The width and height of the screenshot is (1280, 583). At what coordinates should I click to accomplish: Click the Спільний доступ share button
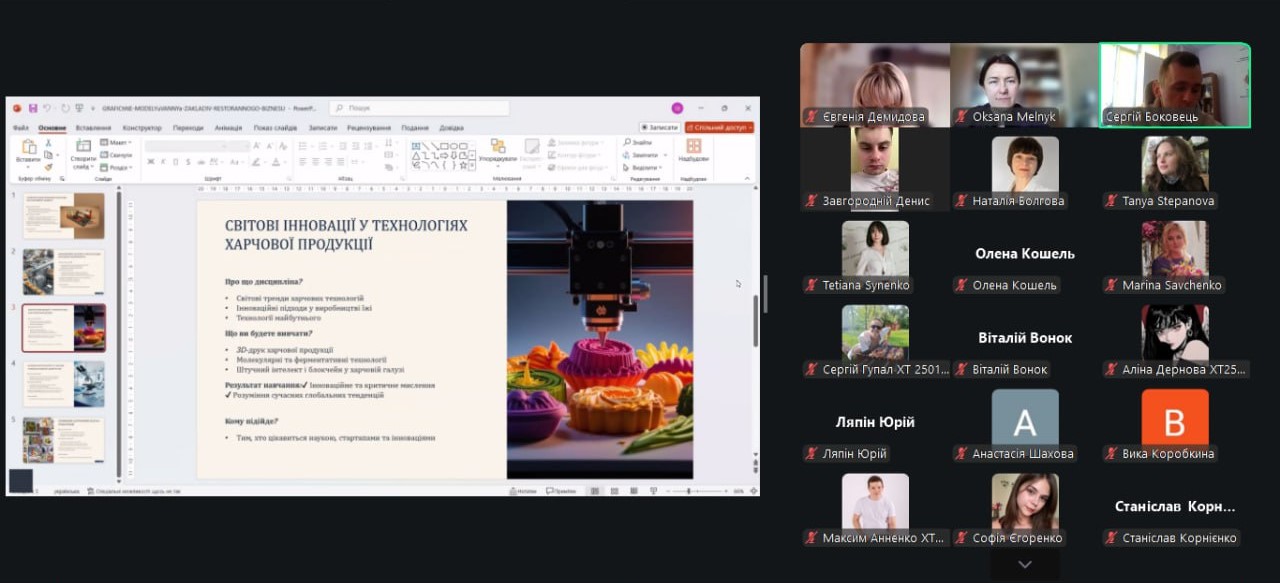point(719,128)
